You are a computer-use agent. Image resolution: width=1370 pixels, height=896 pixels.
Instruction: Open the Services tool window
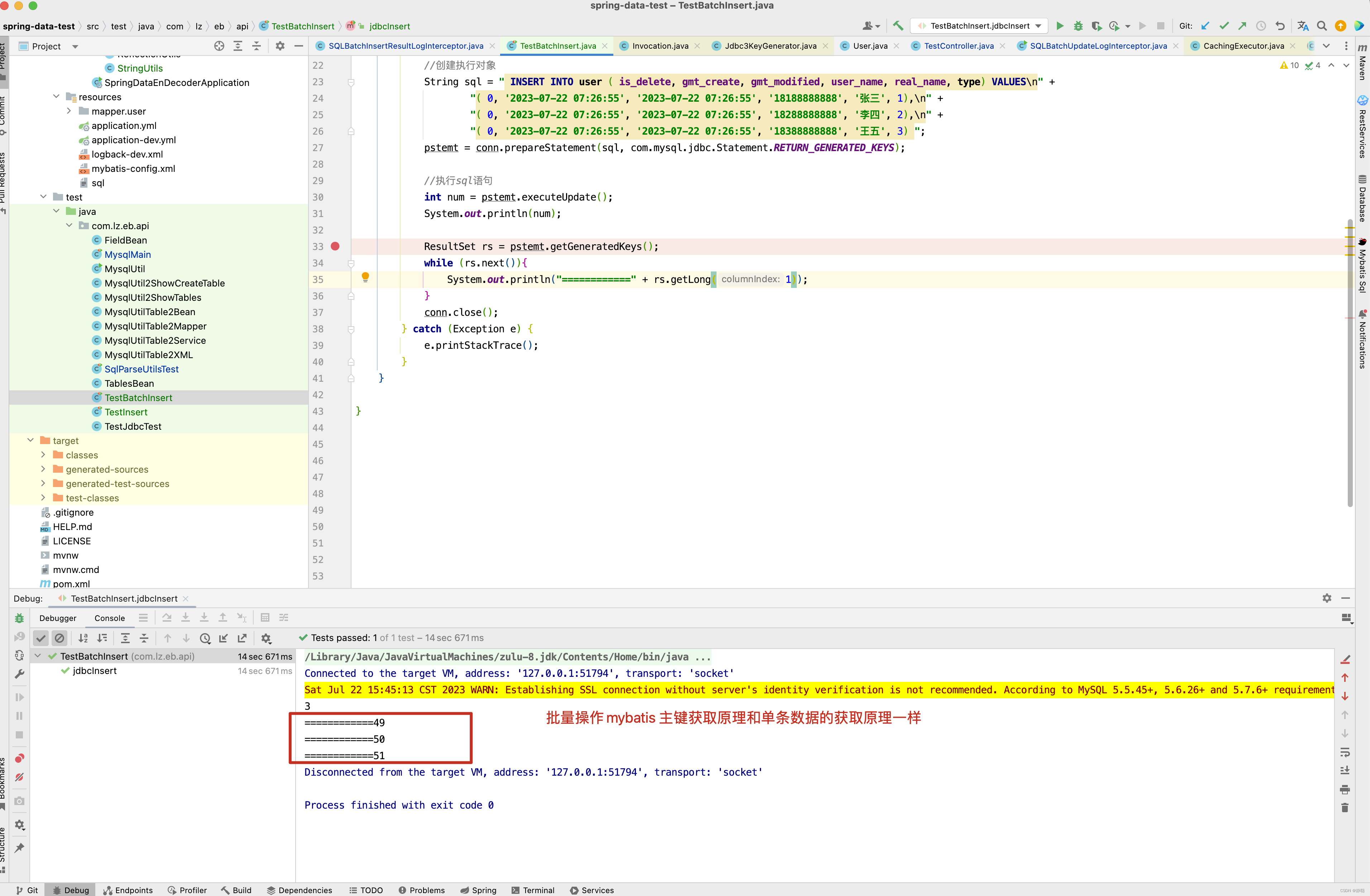point(592,890)
